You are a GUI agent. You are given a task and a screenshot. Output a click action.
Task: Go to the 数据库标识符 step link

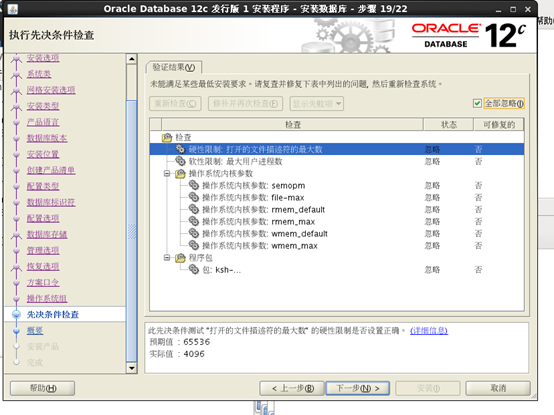coord(51,202)
